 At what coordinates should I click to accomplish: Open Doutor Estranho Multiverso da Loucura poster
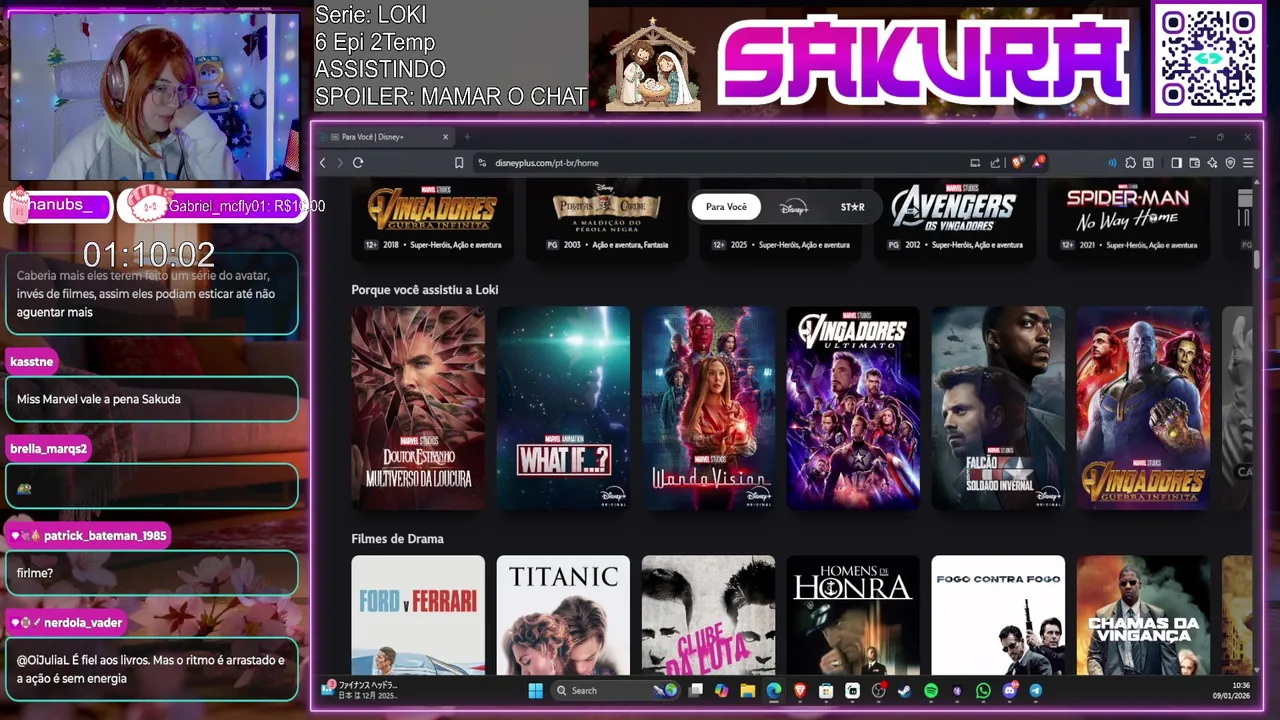click(x=418, y=408)
